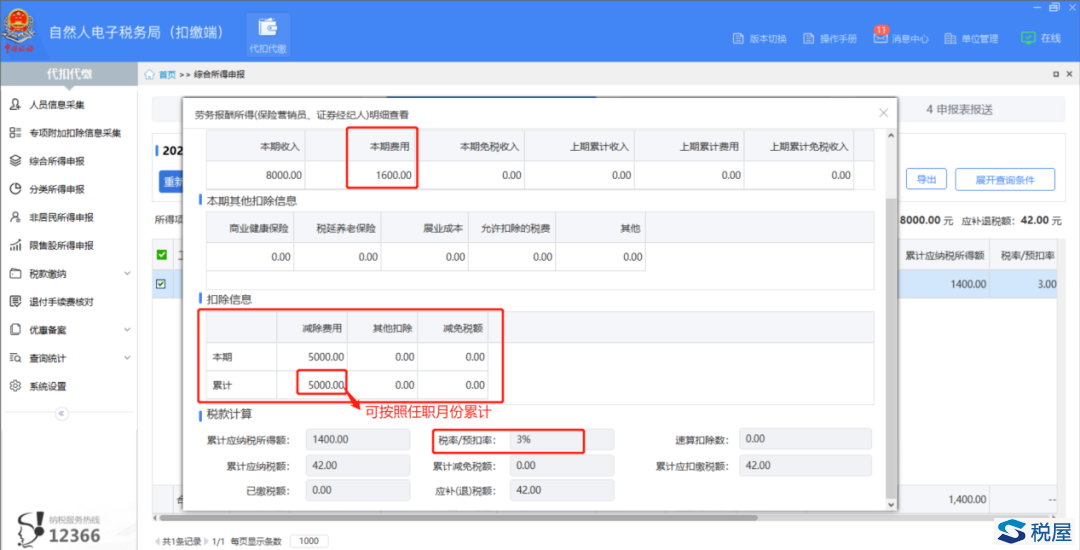Uncheck the first table row checkbox
Image resolution: width=1080 pixels, height=550 pixels.
coord(161,284)
